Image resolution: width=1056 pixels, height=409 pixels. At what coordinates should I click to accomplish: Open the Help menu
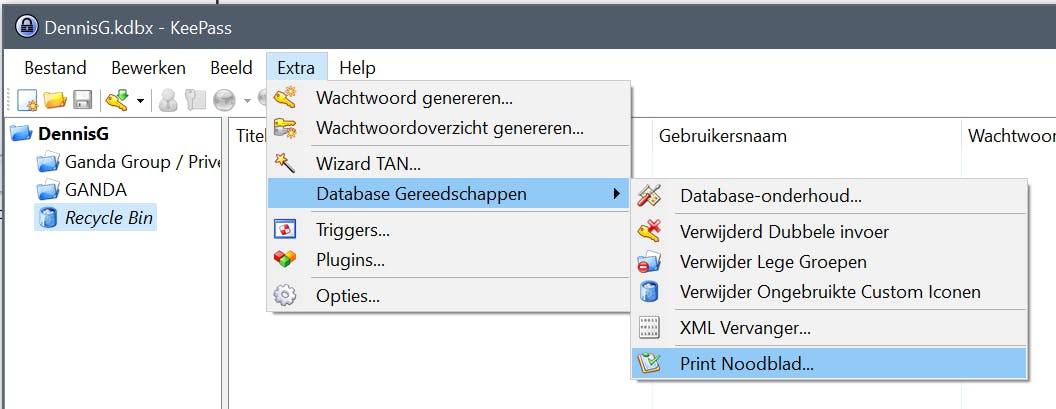click(357, 68)
